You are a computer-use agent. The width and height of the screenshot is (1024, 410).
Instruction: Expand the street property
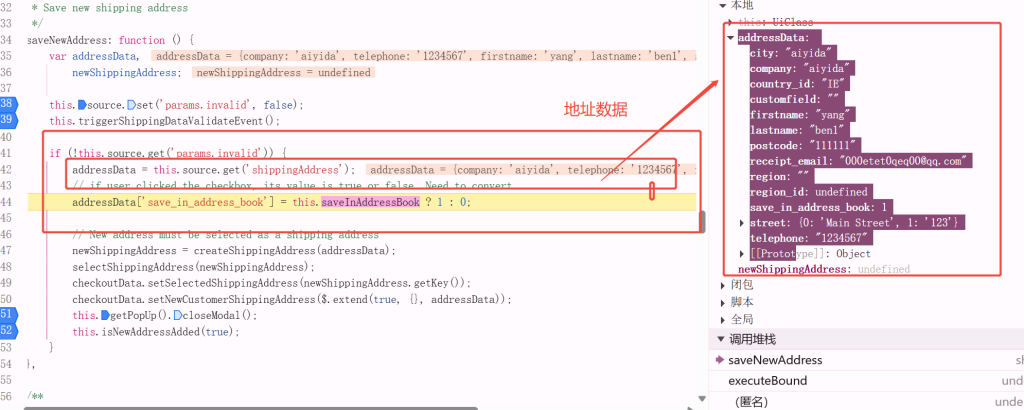743,223
